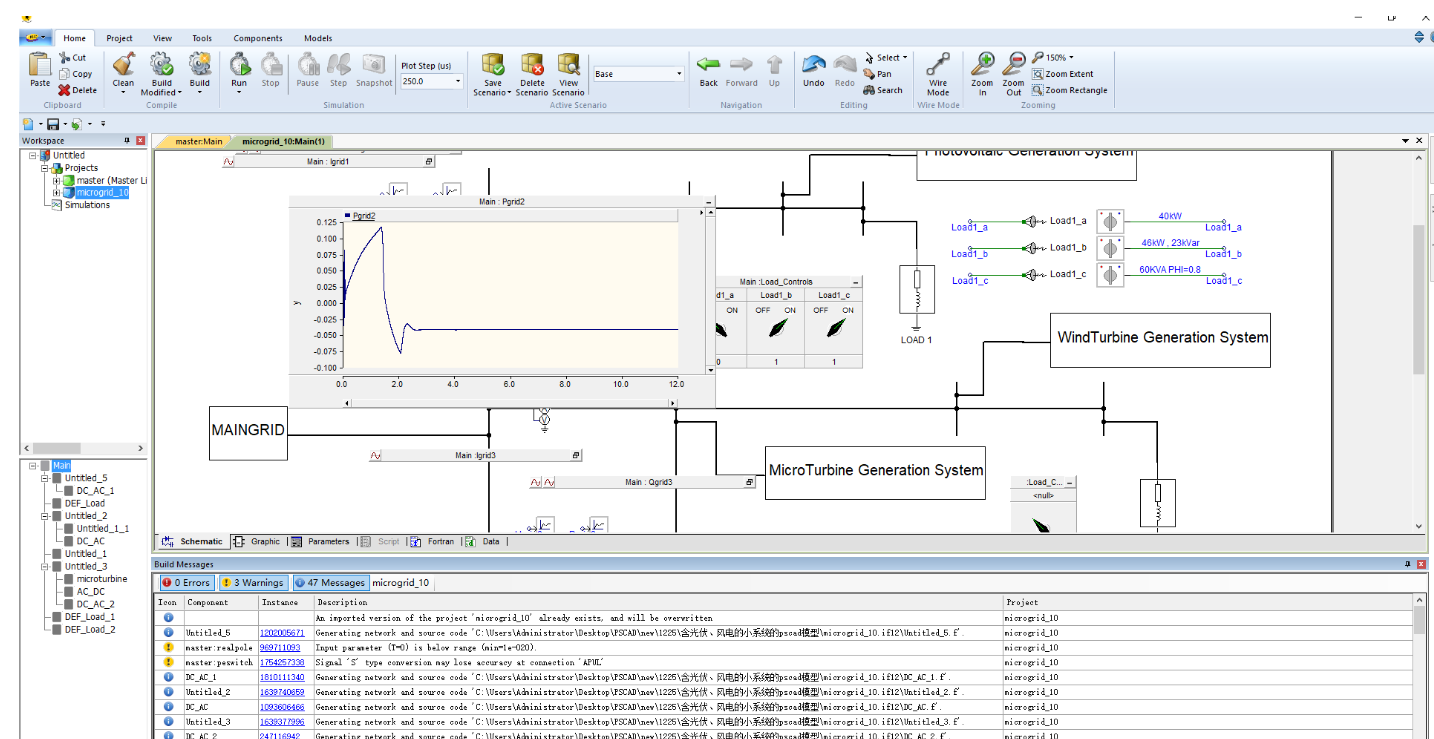Click the MicroTurbine Generation System block
The height and width of the screenshot is (739, 1434).
[x=875, y=472]
